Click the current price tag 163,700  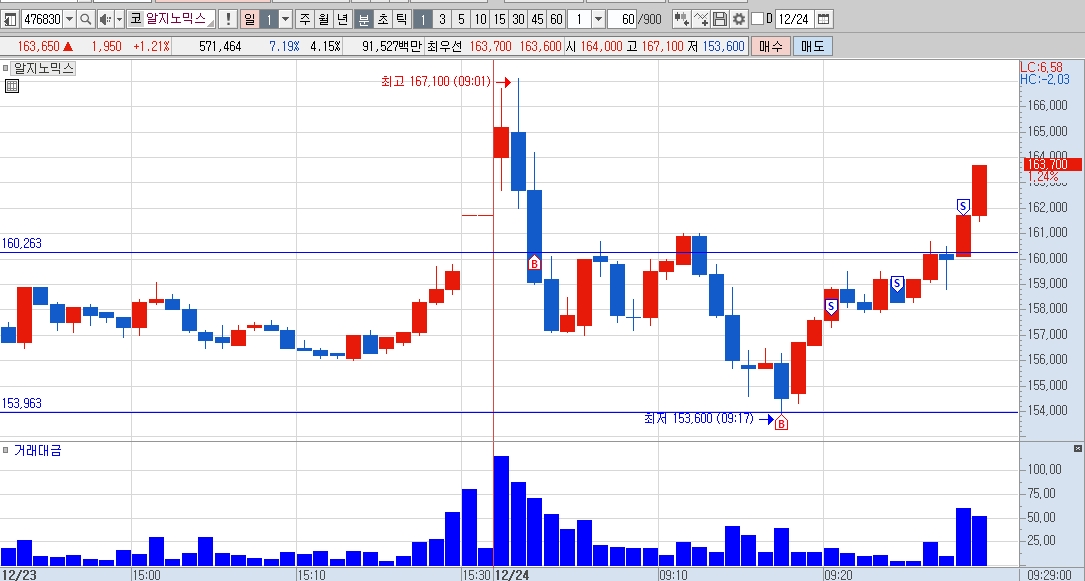tap(1052, 164)
